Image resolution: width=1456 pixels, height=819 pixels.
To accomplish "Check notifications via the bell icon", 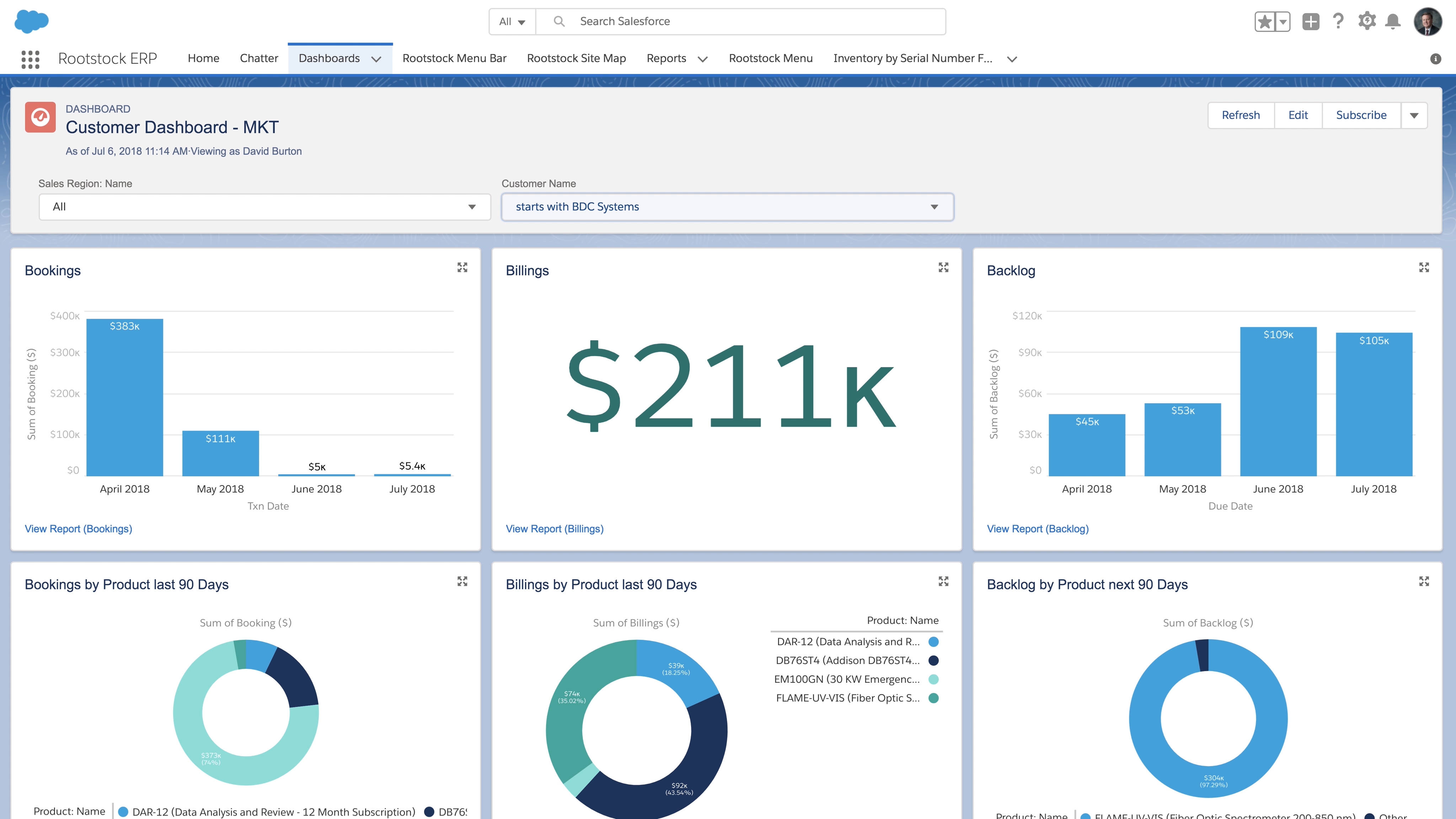I will coord(1393,21).
